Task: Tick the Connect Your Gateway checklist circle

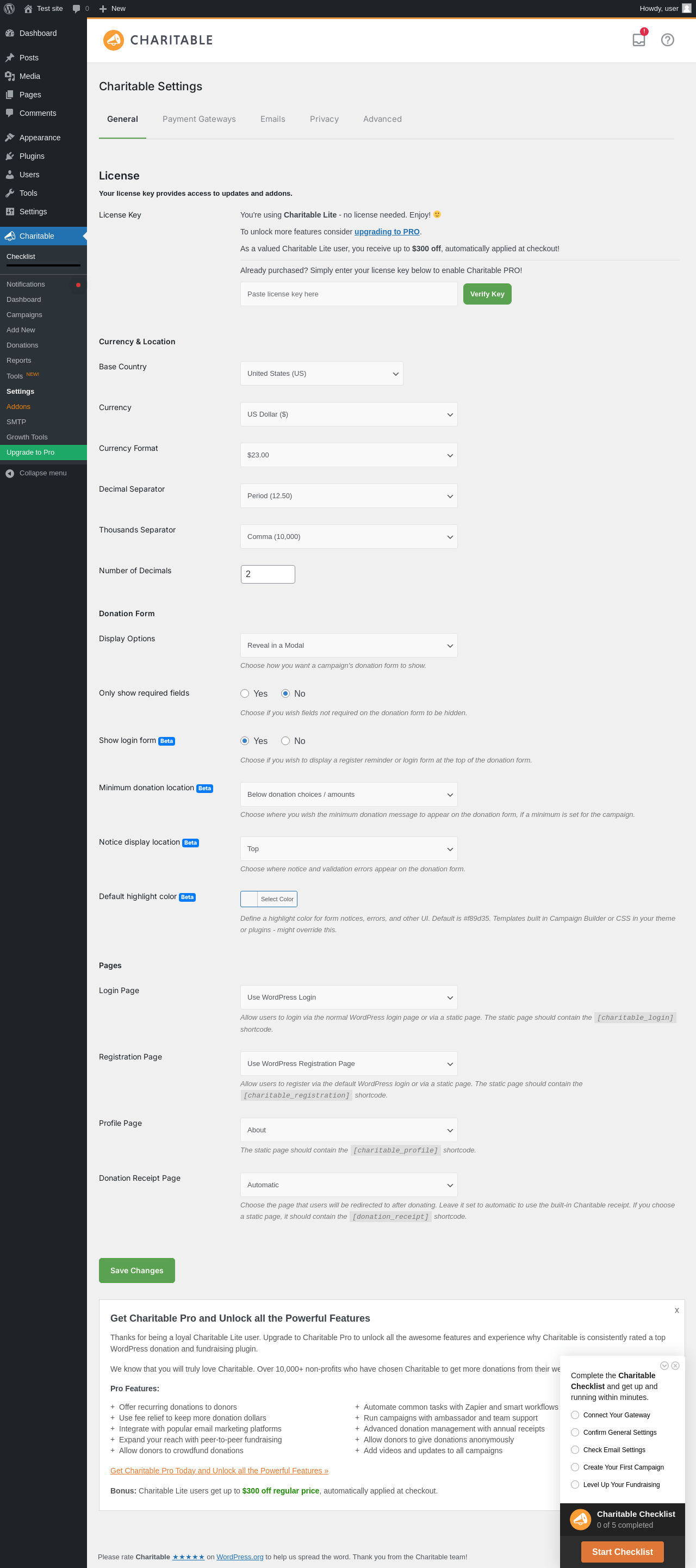Action: coord(575,1415)
